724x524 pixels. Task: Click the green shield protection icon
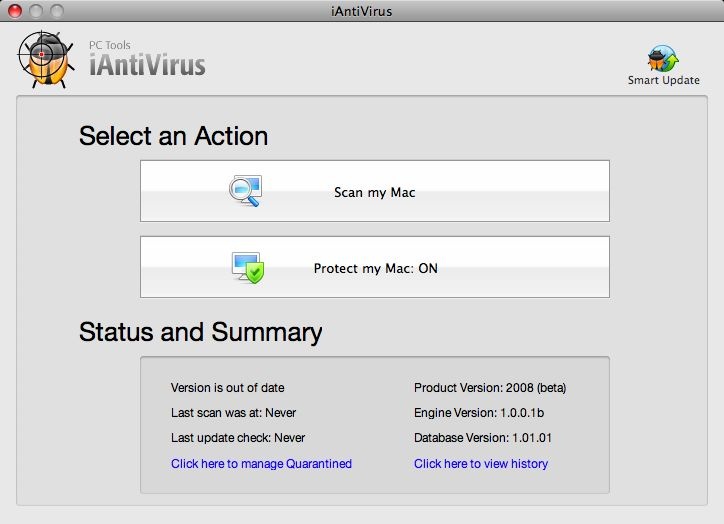[247, 267]
